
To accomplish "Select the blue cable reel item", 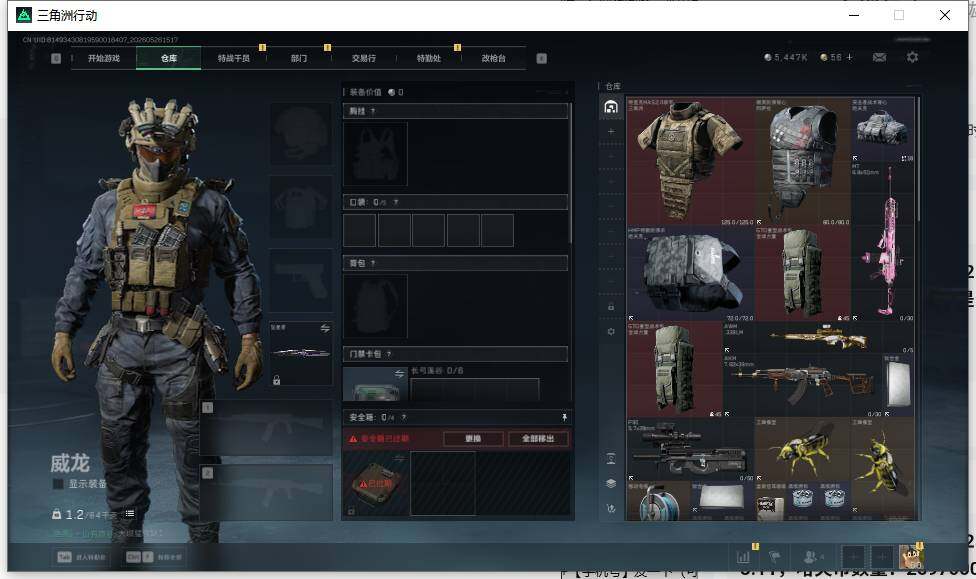I will pyautogui.click(x=659, y=501).
